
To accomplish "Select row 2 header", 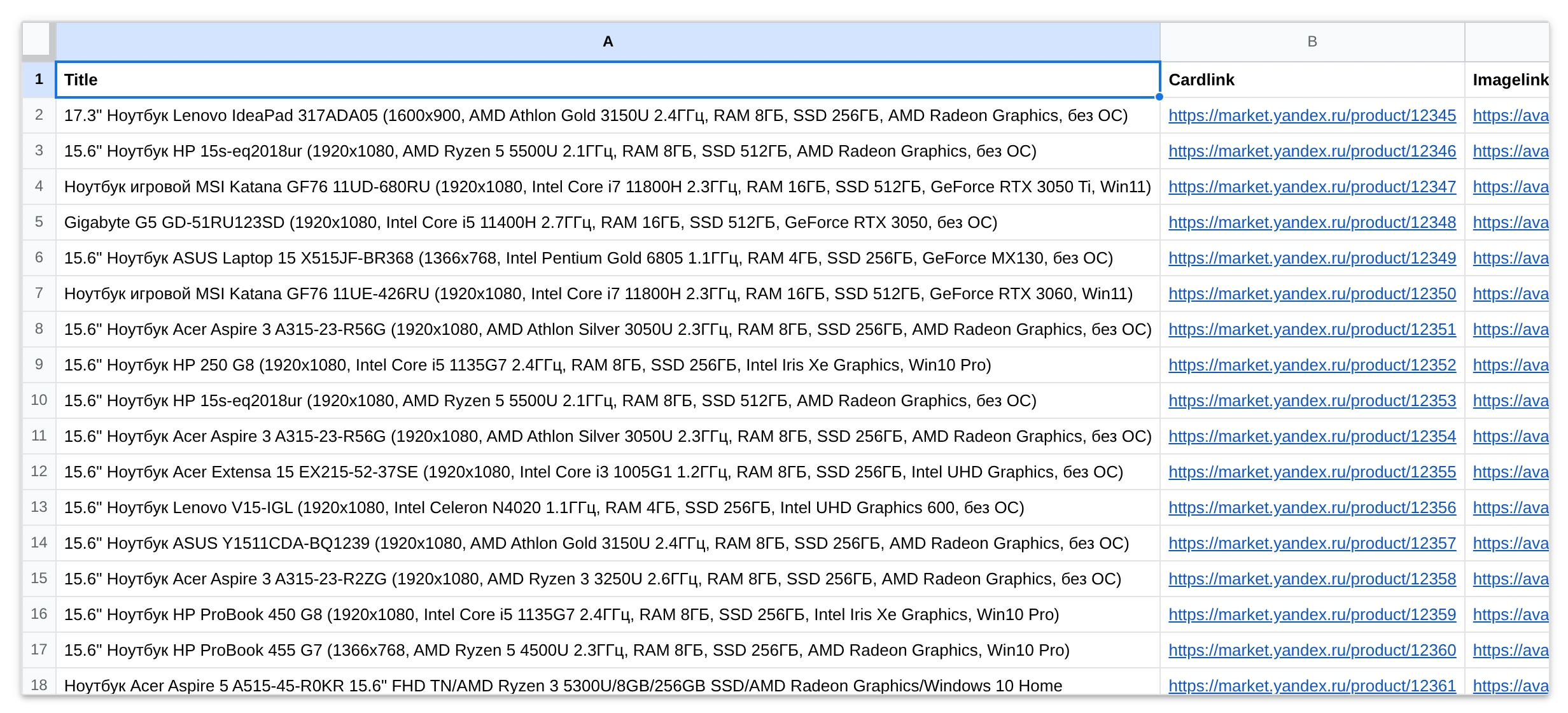I will coord(39,115).
